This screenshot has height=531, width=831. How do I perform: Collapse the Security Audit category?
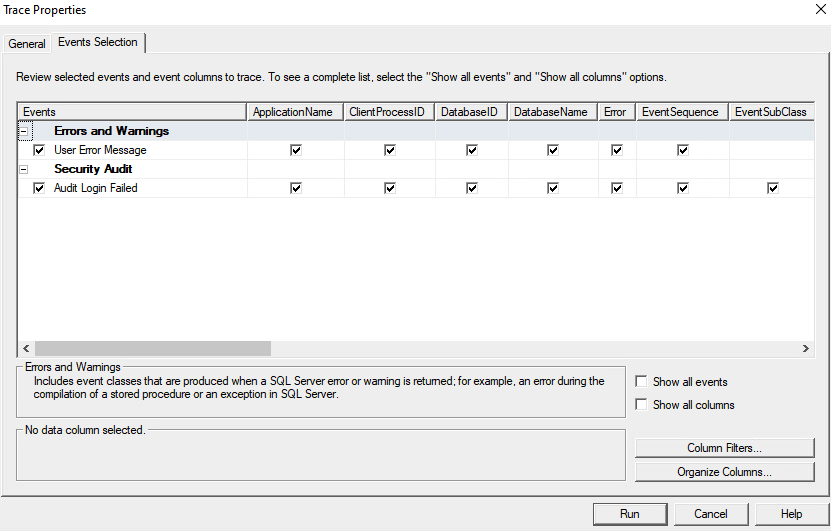23,169
